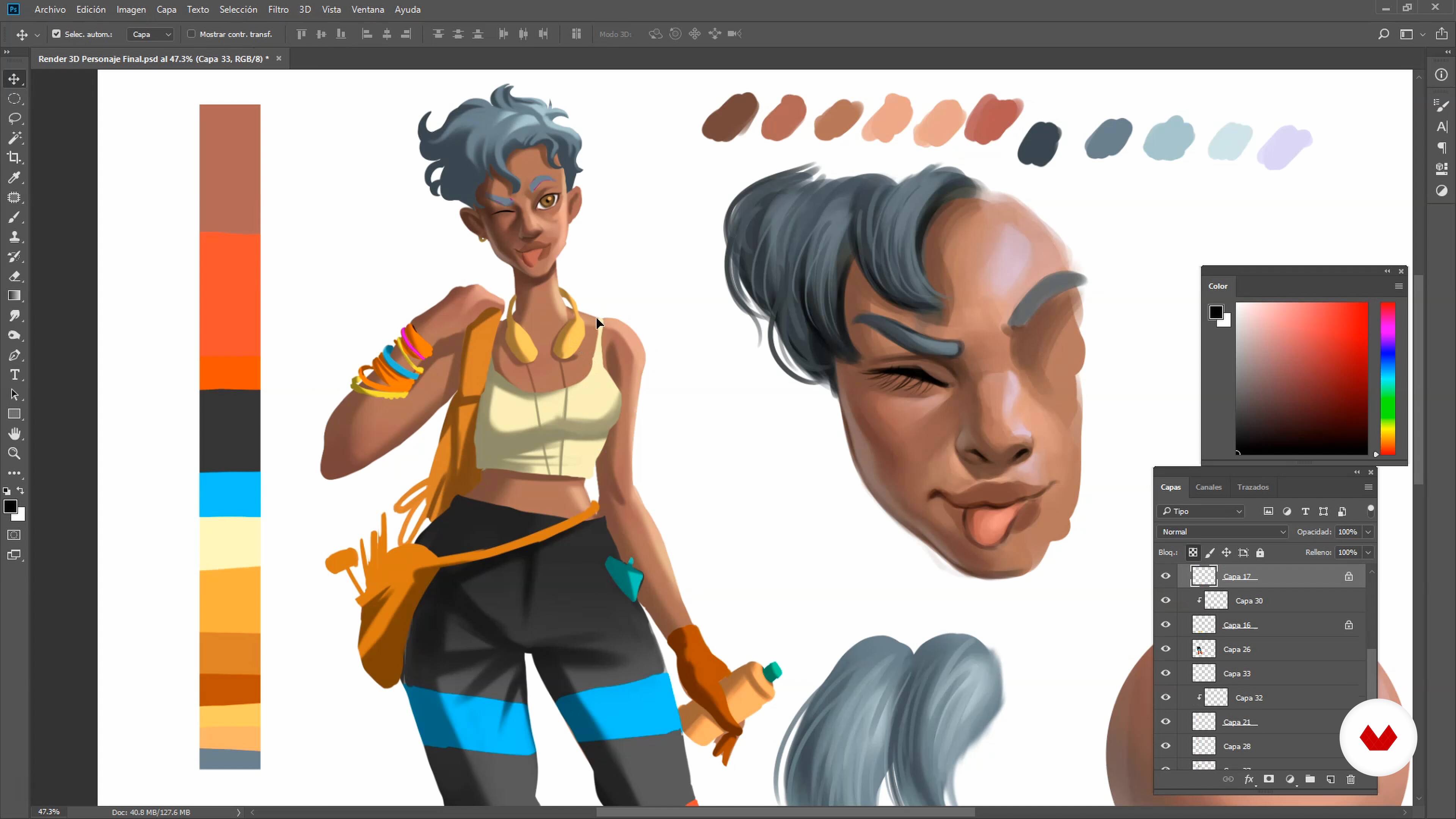Select the Path Selection tool

point(14,394)
